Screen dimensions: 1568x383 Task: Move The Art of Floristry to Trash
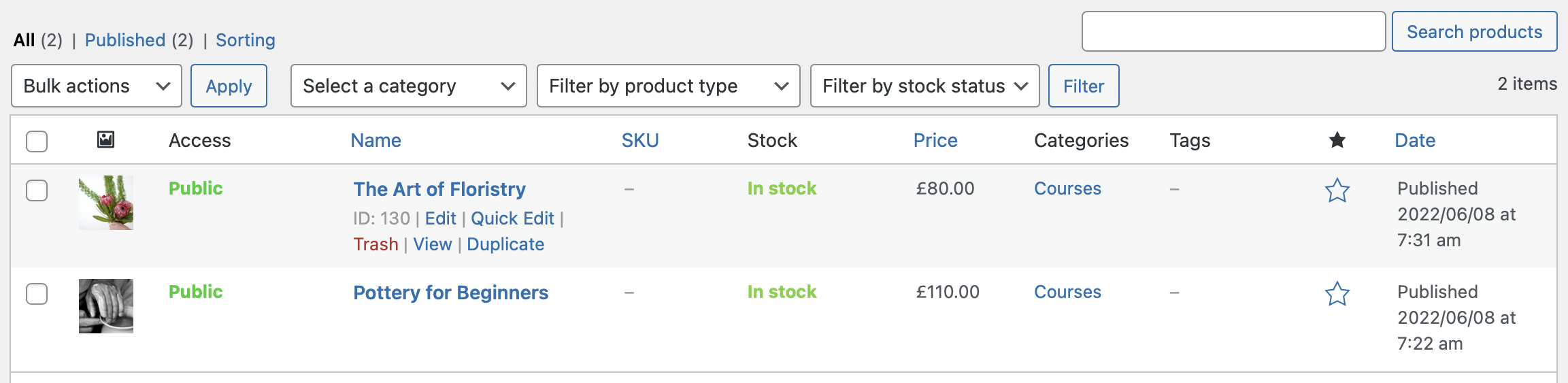(x=376, y=244)
